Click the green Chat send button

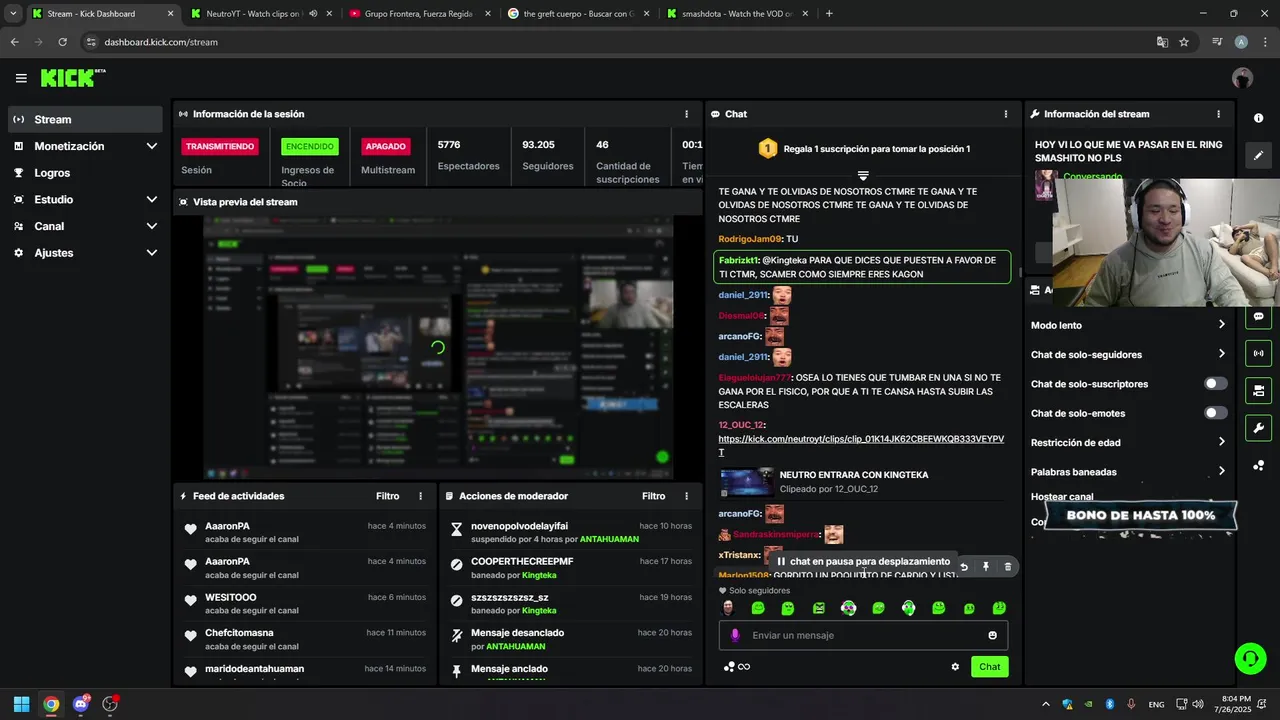989,667
